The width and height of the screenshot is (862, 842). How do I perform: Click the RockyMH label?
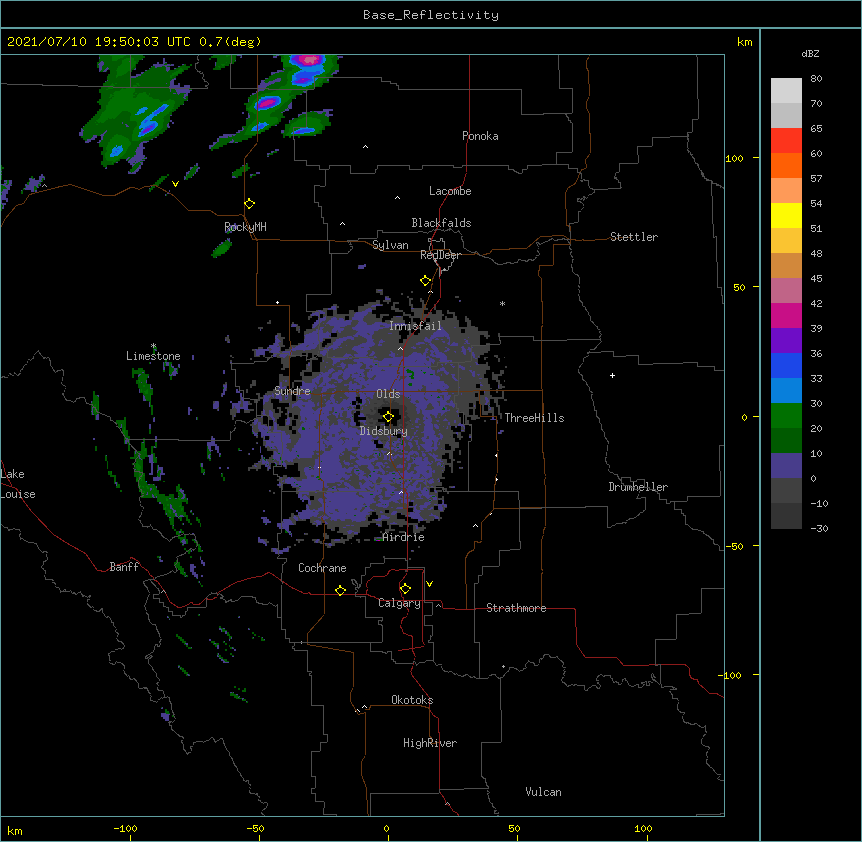pyautogui.click(x=245, y=227)
